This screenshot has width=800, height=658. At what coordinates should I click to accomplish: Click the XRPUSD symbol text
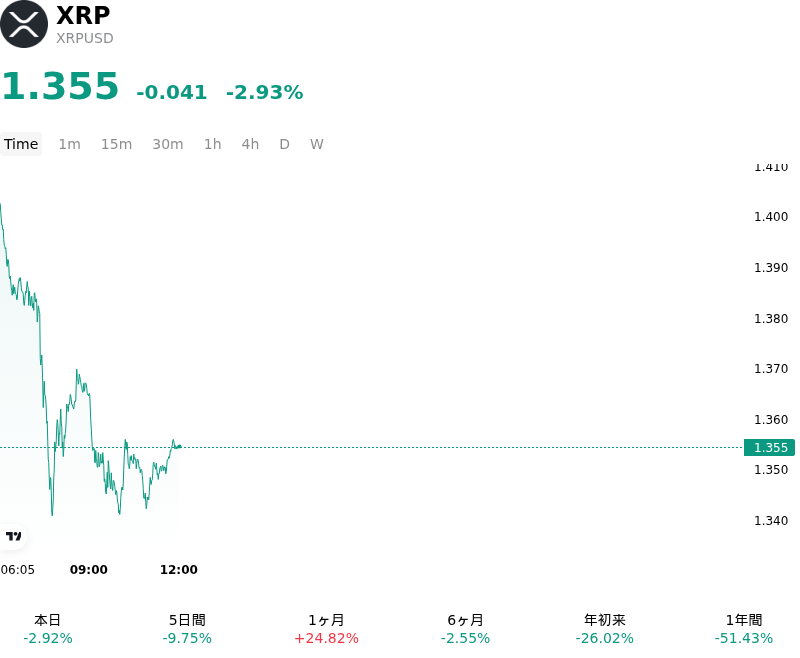85,38
